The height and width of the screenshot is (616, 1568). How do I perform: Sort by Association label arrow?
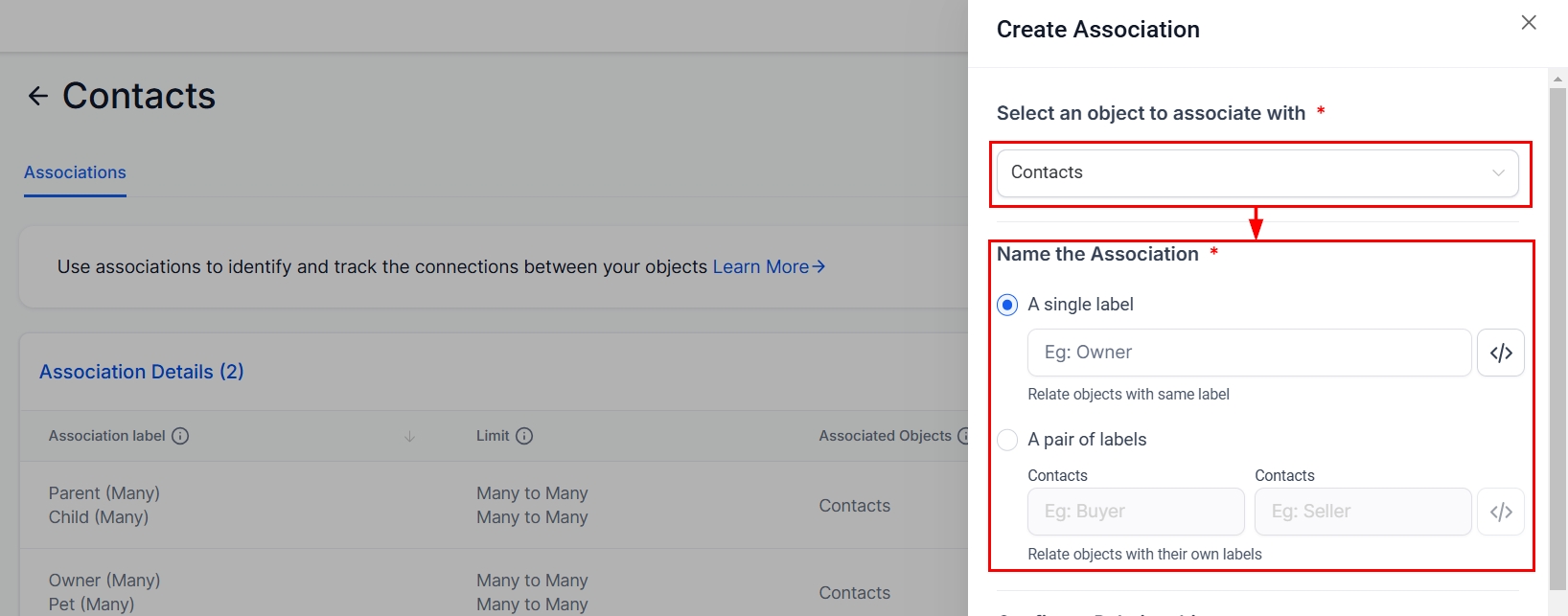pyautogui.click(x=409, y=437)
